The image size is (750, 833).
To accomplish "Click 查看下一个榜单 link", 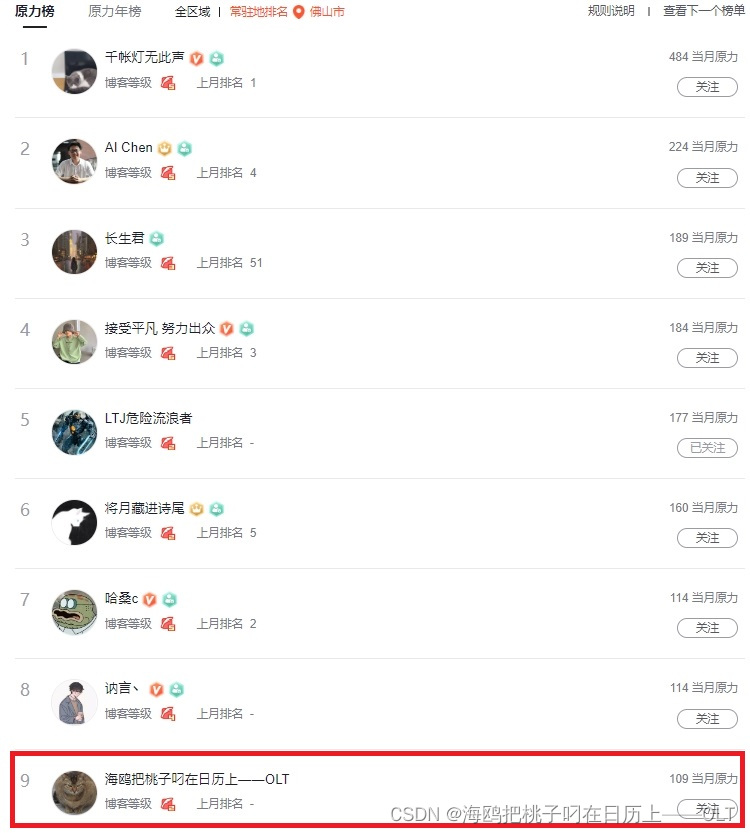I will click(704, 11).
